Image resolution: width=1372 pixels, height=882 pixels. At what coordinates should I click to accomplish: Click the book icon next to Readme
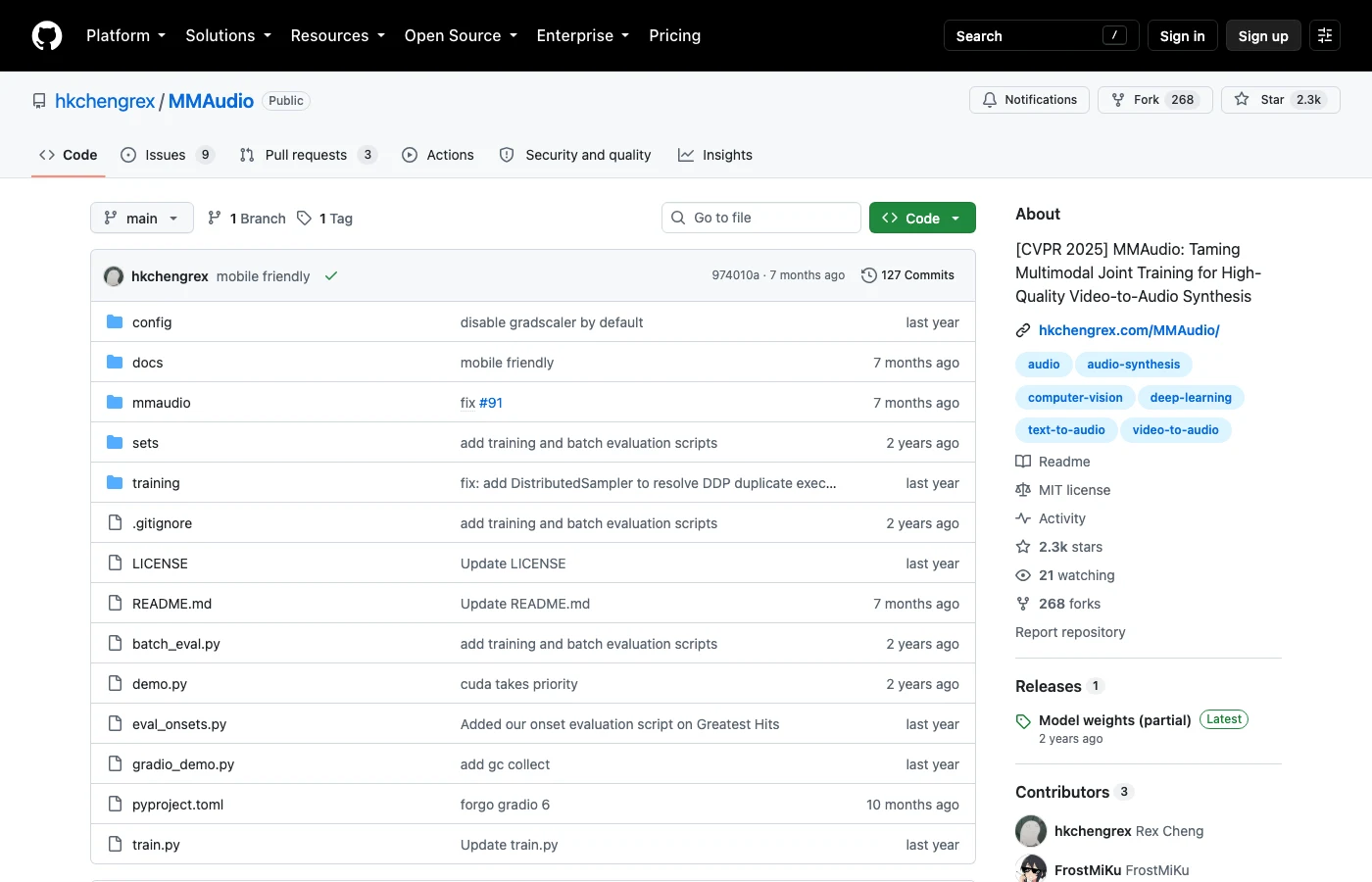click(x=1023, y=462)
